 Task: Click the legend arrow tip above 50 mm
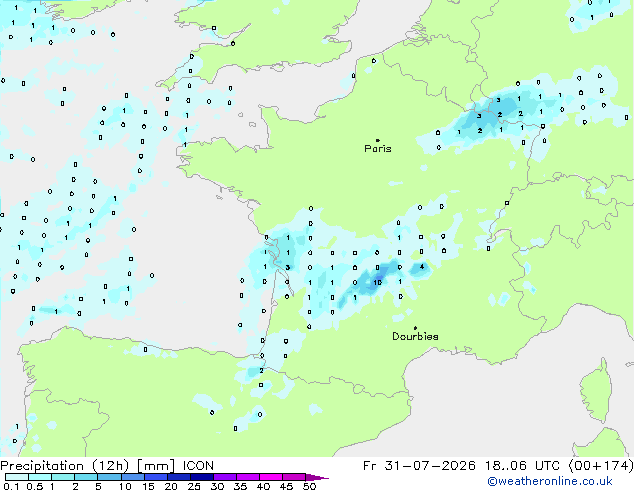tap(317, 477)
